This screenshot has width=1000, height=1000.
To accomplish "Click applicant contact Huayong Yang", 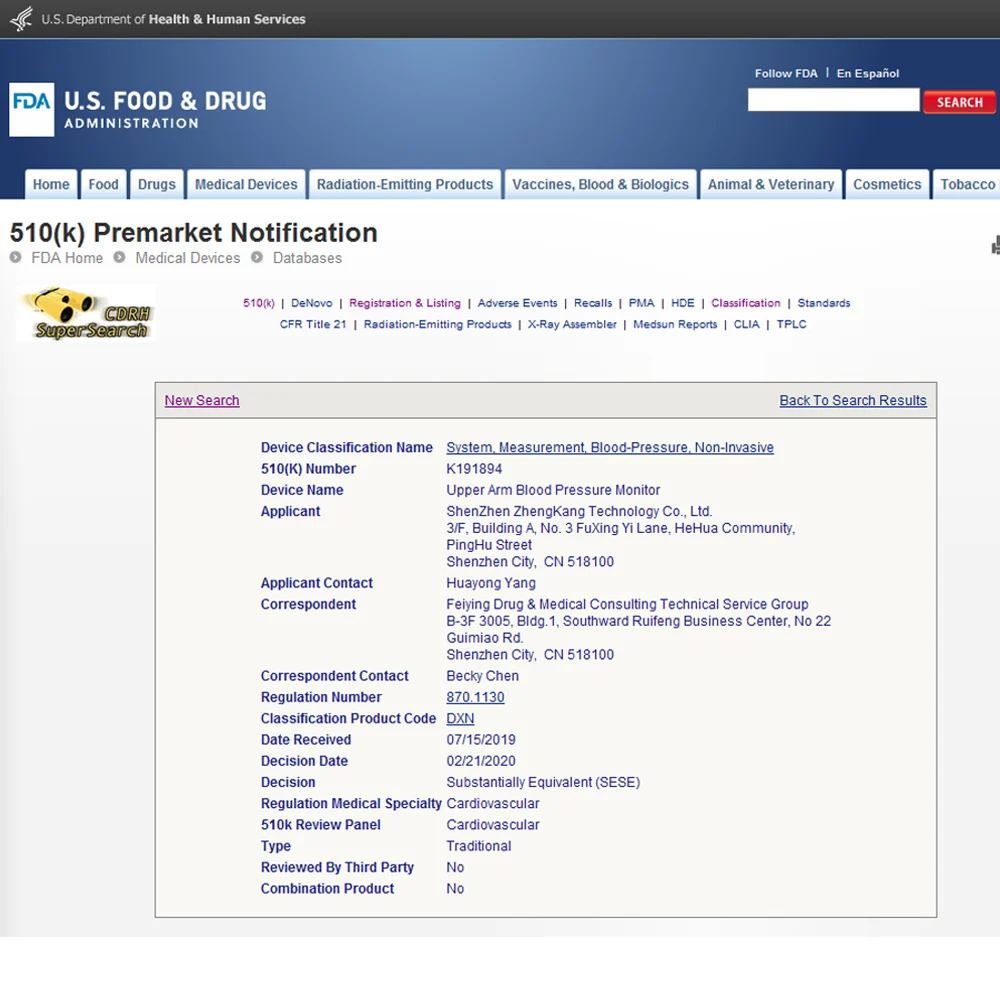I will point(491,583).
